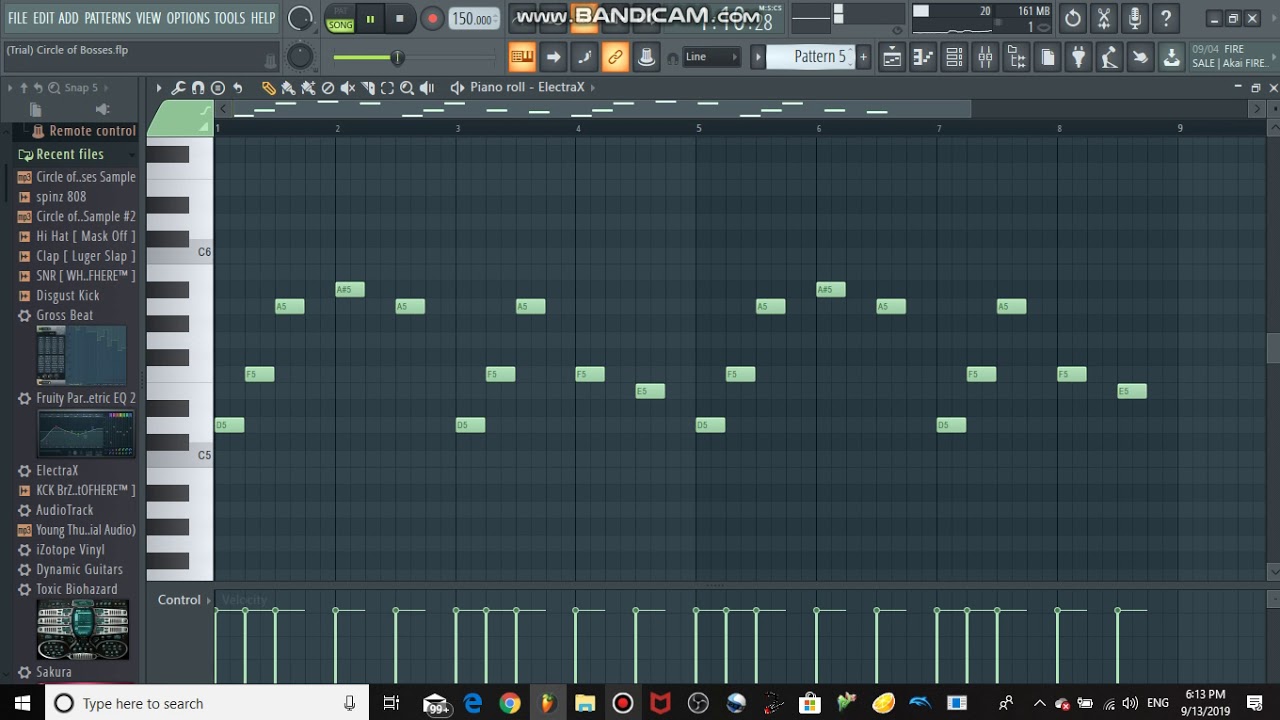Switch to SONG mode

(341, 25)
